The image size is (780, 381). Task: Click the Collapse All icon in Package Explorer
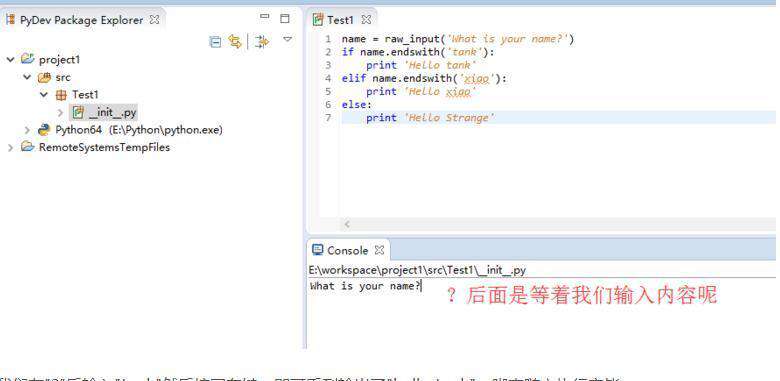tap(215, 42)
